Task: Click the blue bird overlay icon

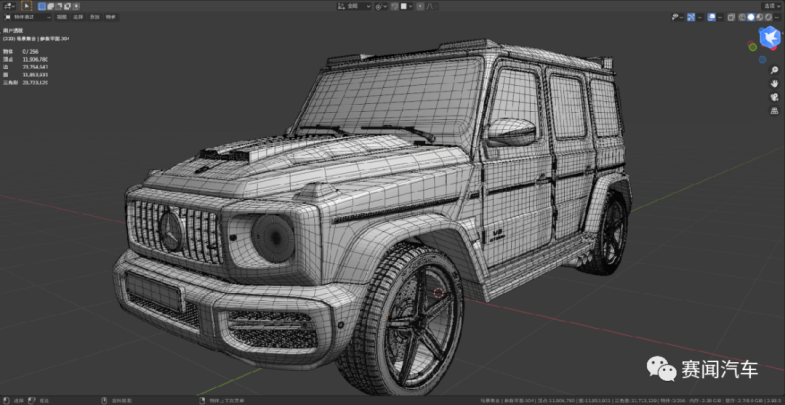Action: [x=769, y=39]
